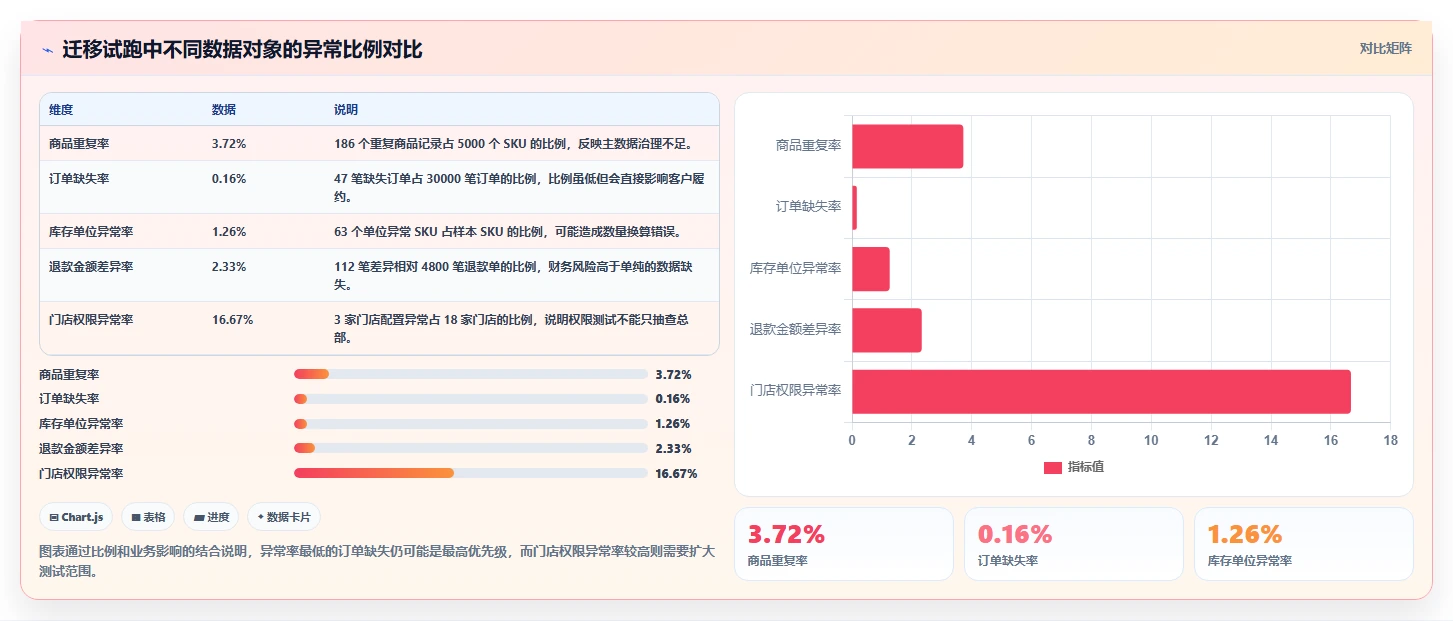Select the 库存单位异常率 table row name cell
The height and width of the screenshot is (621, 1453).
120,232
